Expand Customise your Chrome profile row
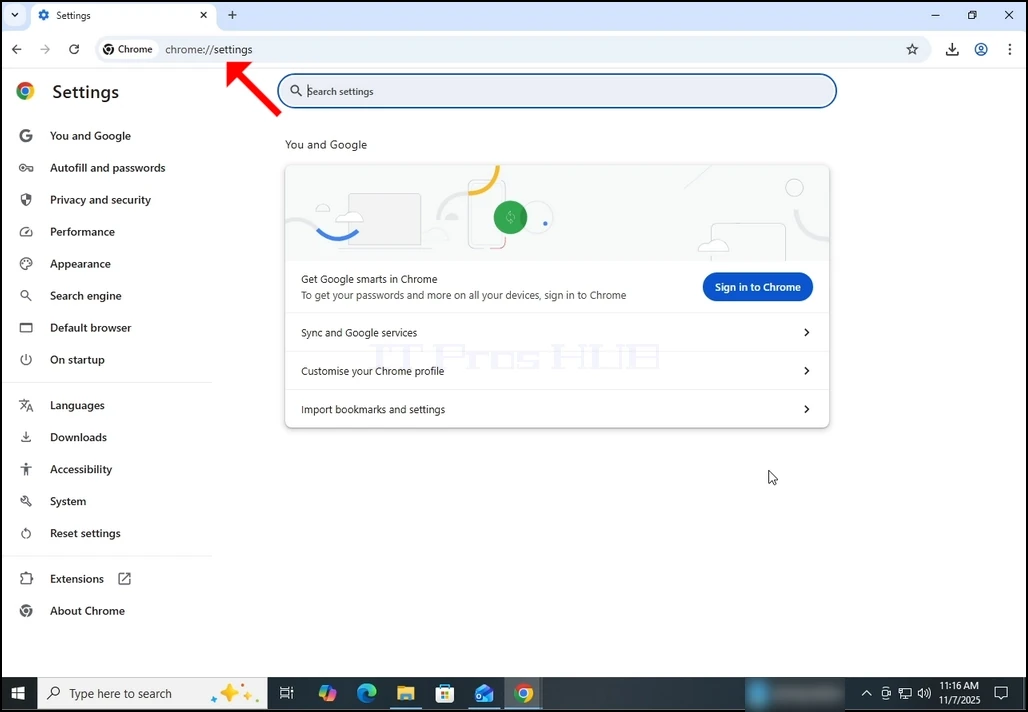 click(557, 371)
